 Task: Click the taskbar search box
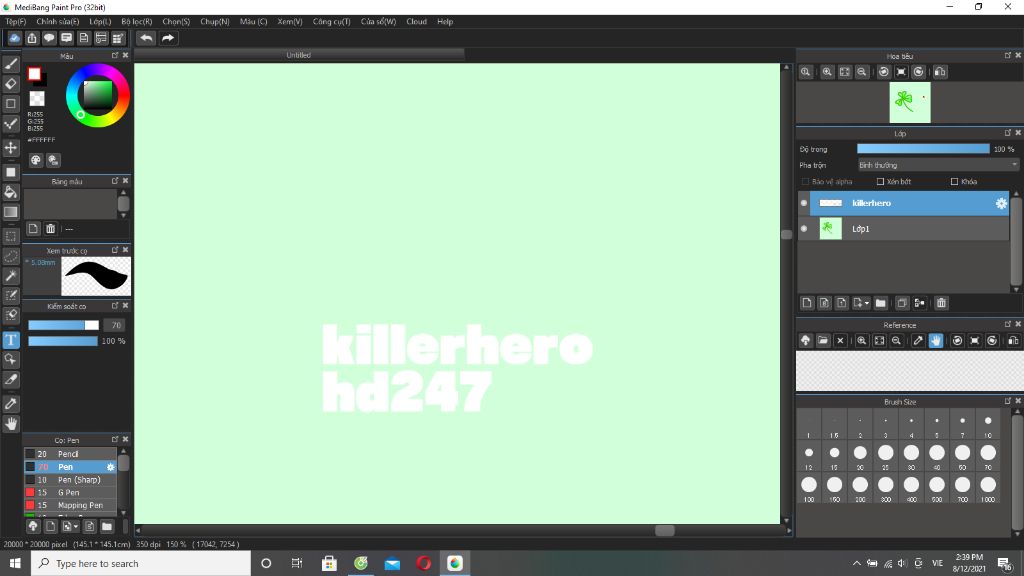140,563
